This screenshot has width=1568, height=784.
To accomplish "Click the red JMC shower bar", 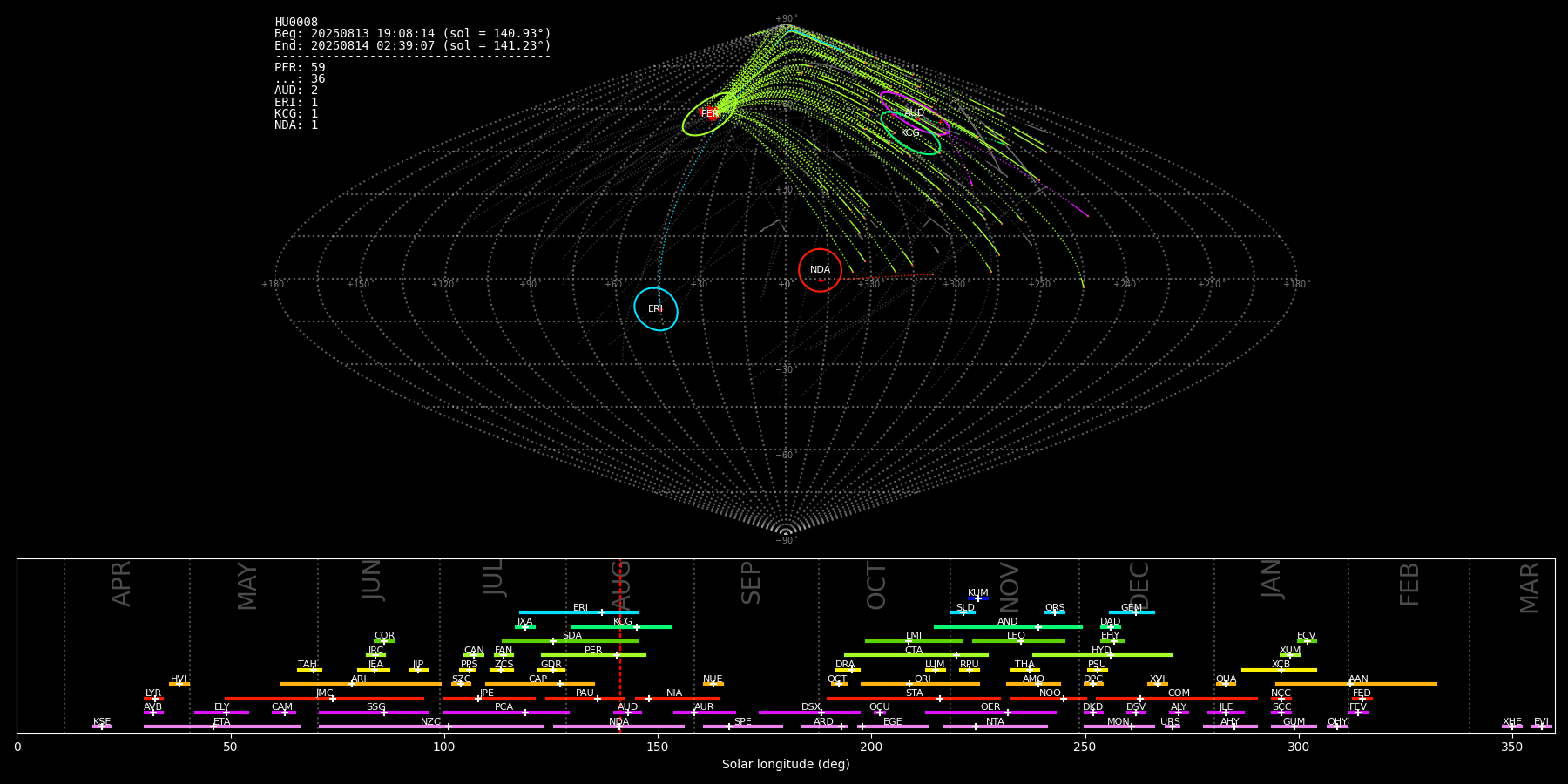I will click(324, 698).
